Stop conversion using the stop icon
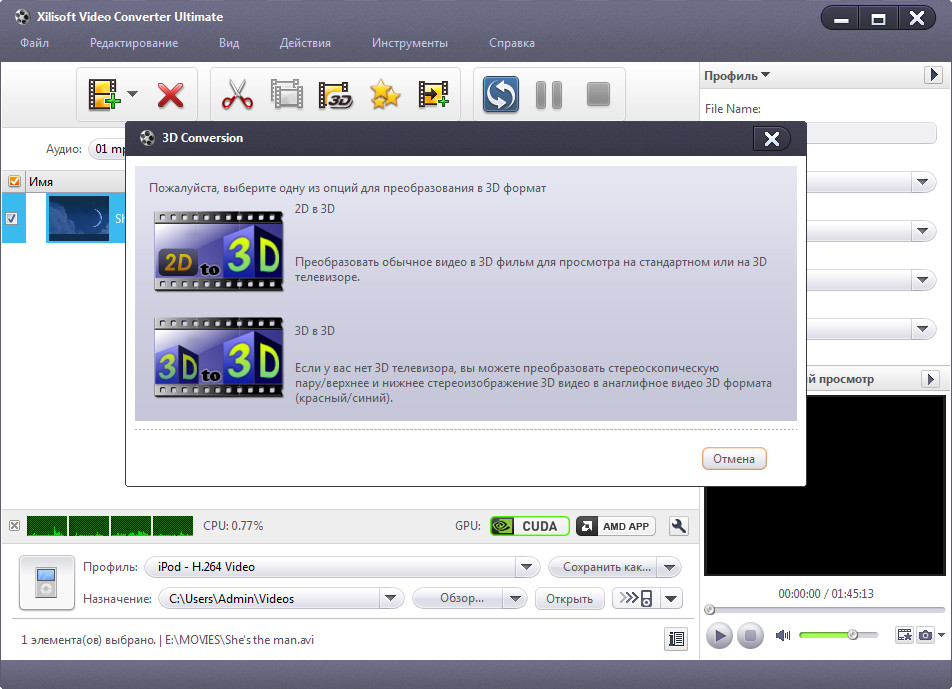The image size is (952, 689). tap(598, 95)
